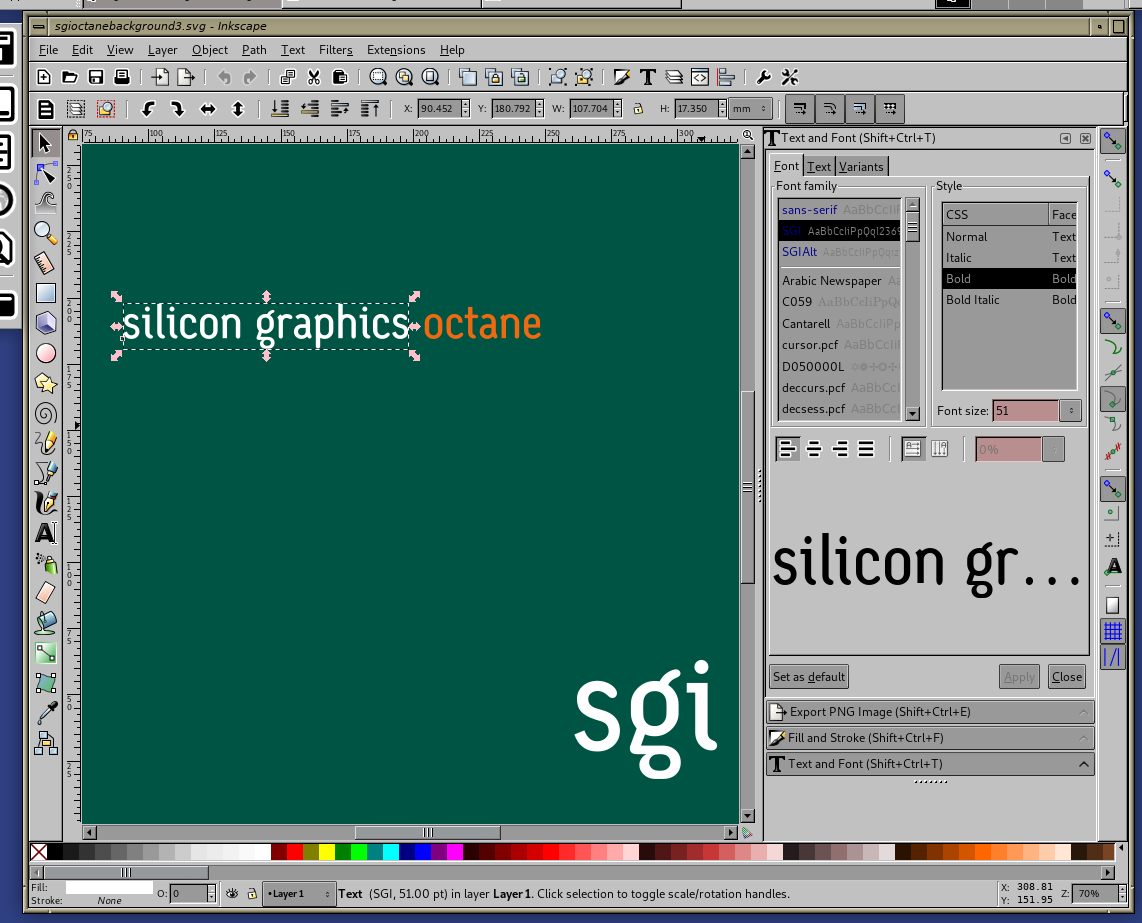The width and height of the screenshot is (1142, 923).
Task: Choose Arabic Newspaper font family
Action: (x=840, y=280)
